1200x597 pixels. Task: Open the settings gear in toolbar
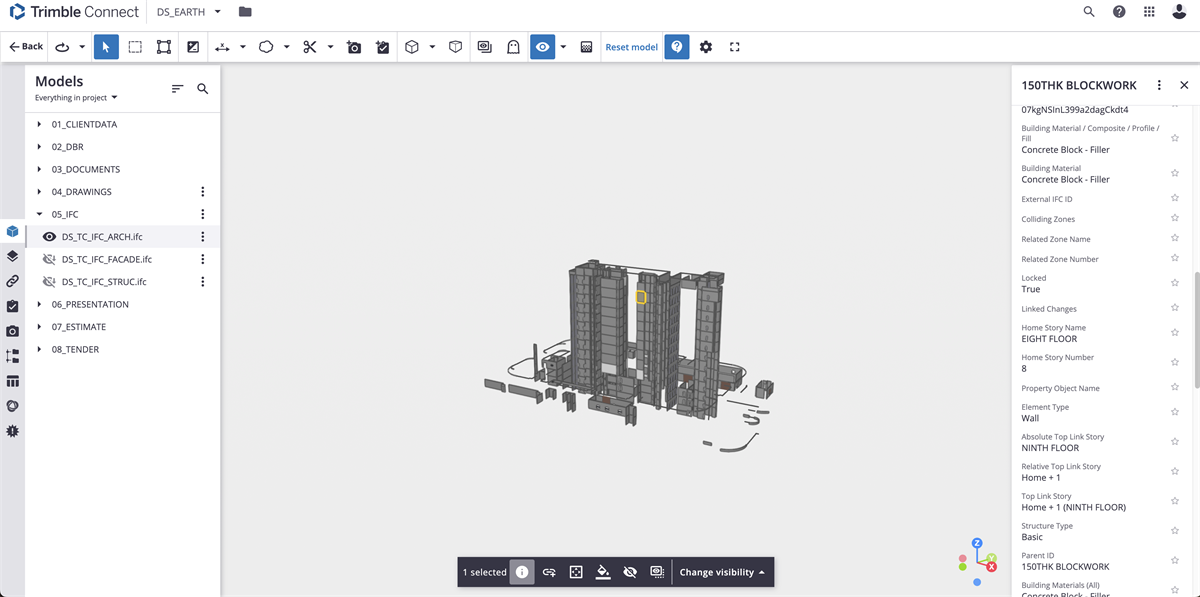tap(706, 47)
